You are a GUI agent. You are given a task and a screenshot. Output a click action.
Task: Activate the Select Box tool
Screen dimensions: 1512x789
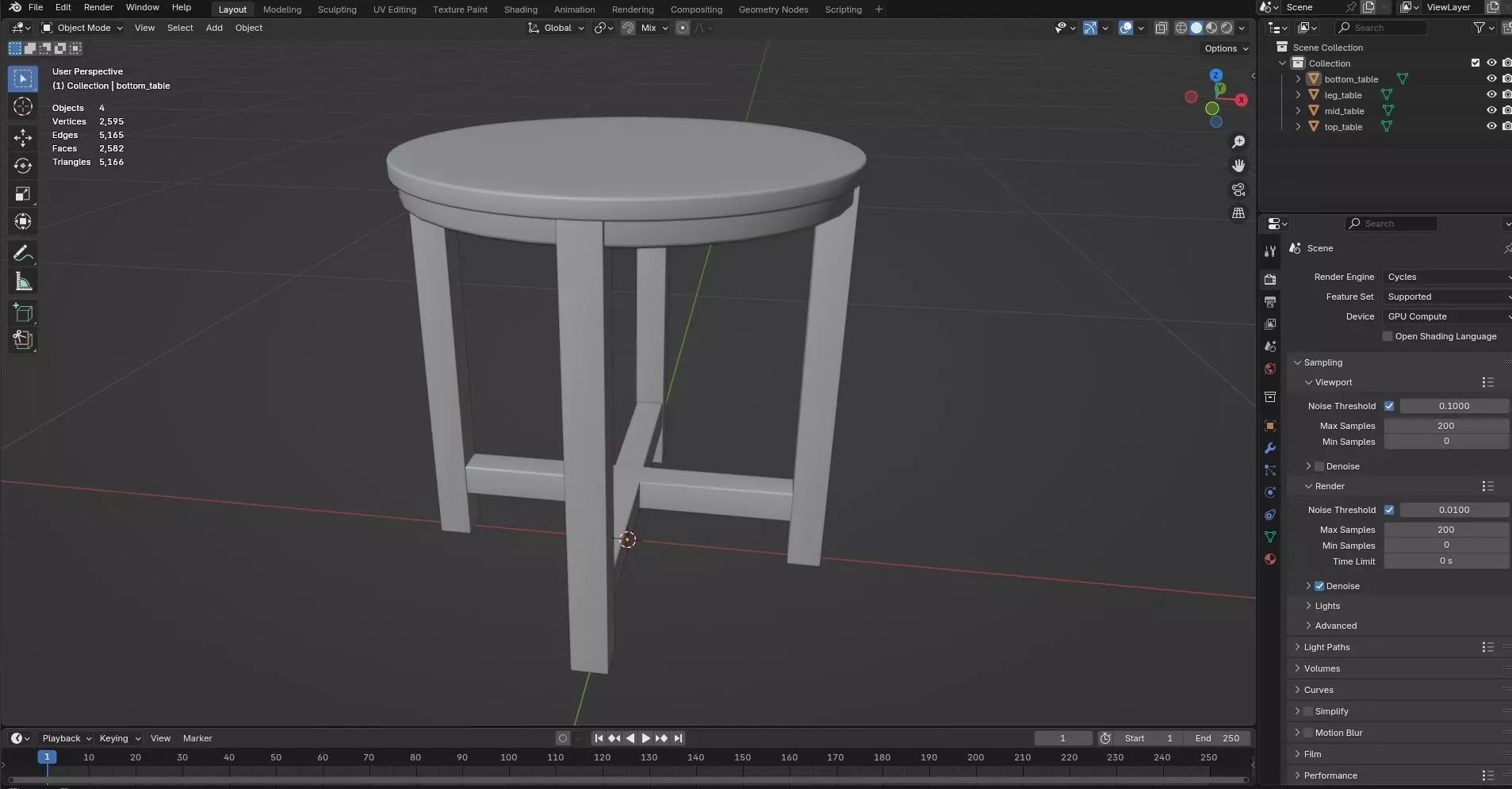23,79
